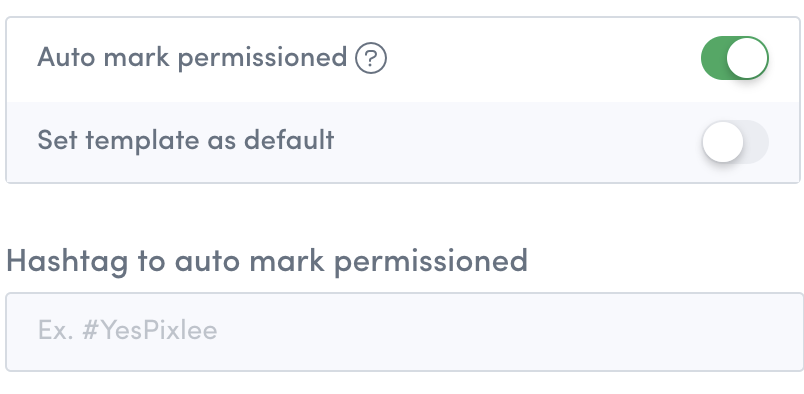The width and height of the screenshot is (804, 394).
Task: Enable the Set template as default toggle
Action: tap(735, 142)
